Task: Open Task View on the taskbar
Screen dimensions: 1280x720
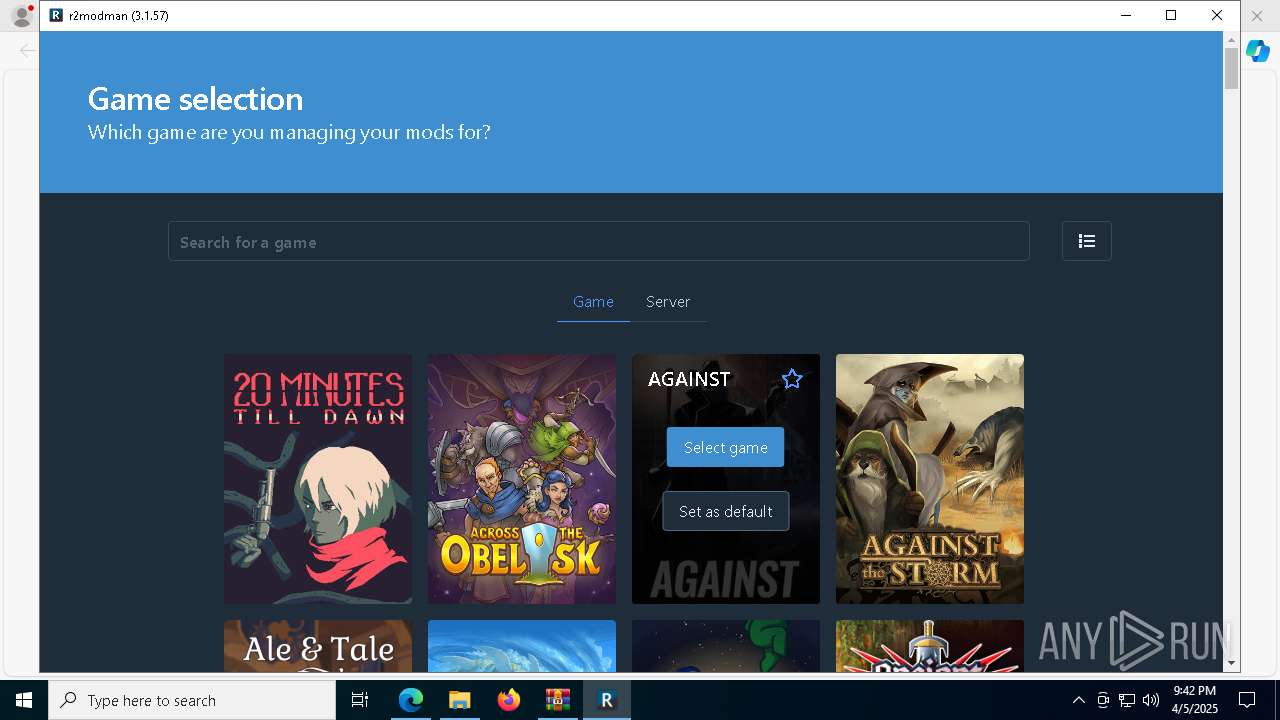Action: [360, 700]
